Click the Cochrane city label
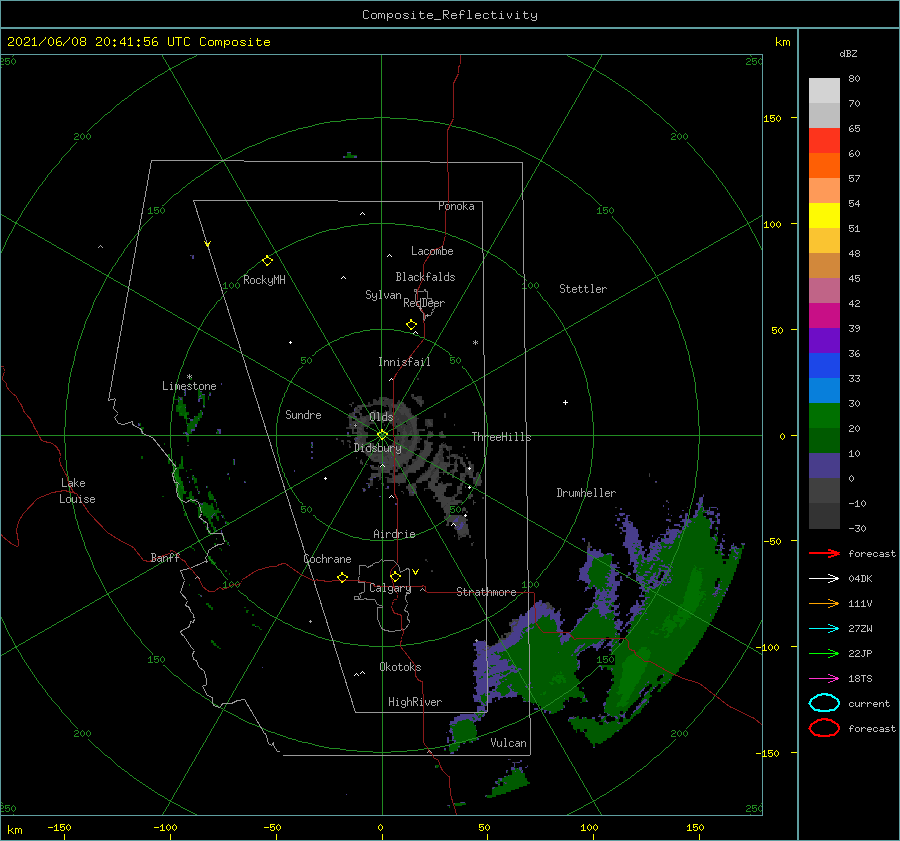900x841 pixels. point(327,559)
